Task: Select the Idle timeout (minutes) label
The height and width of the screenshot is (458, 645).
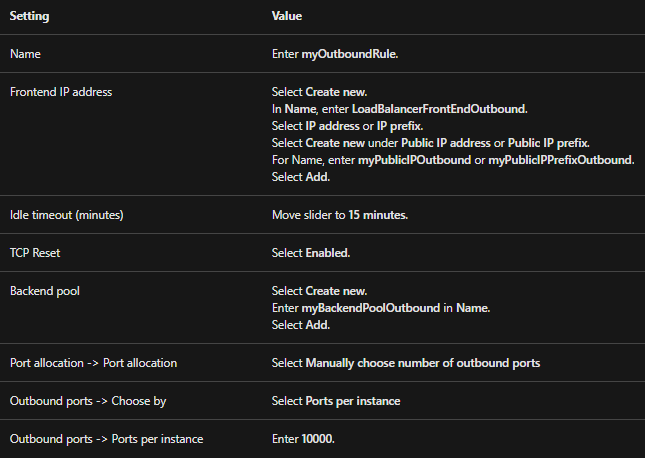Action: (67, 215)
